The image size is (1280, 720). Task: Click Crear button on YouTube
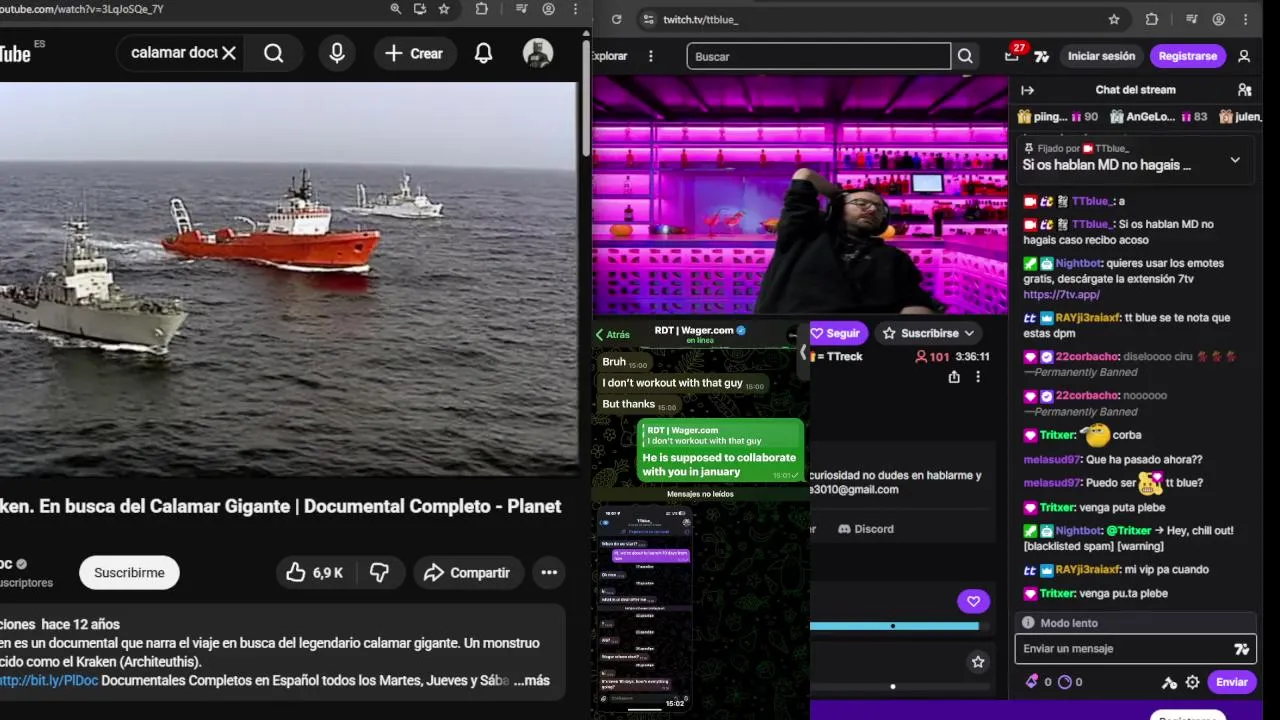click(414, 53)
